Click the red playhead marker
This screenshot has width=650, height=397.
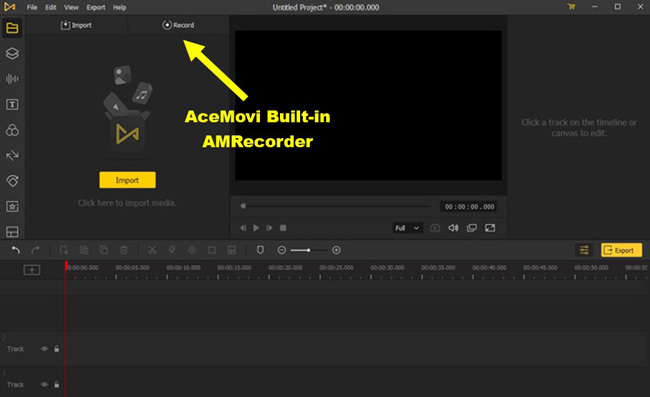pos(66,266)
